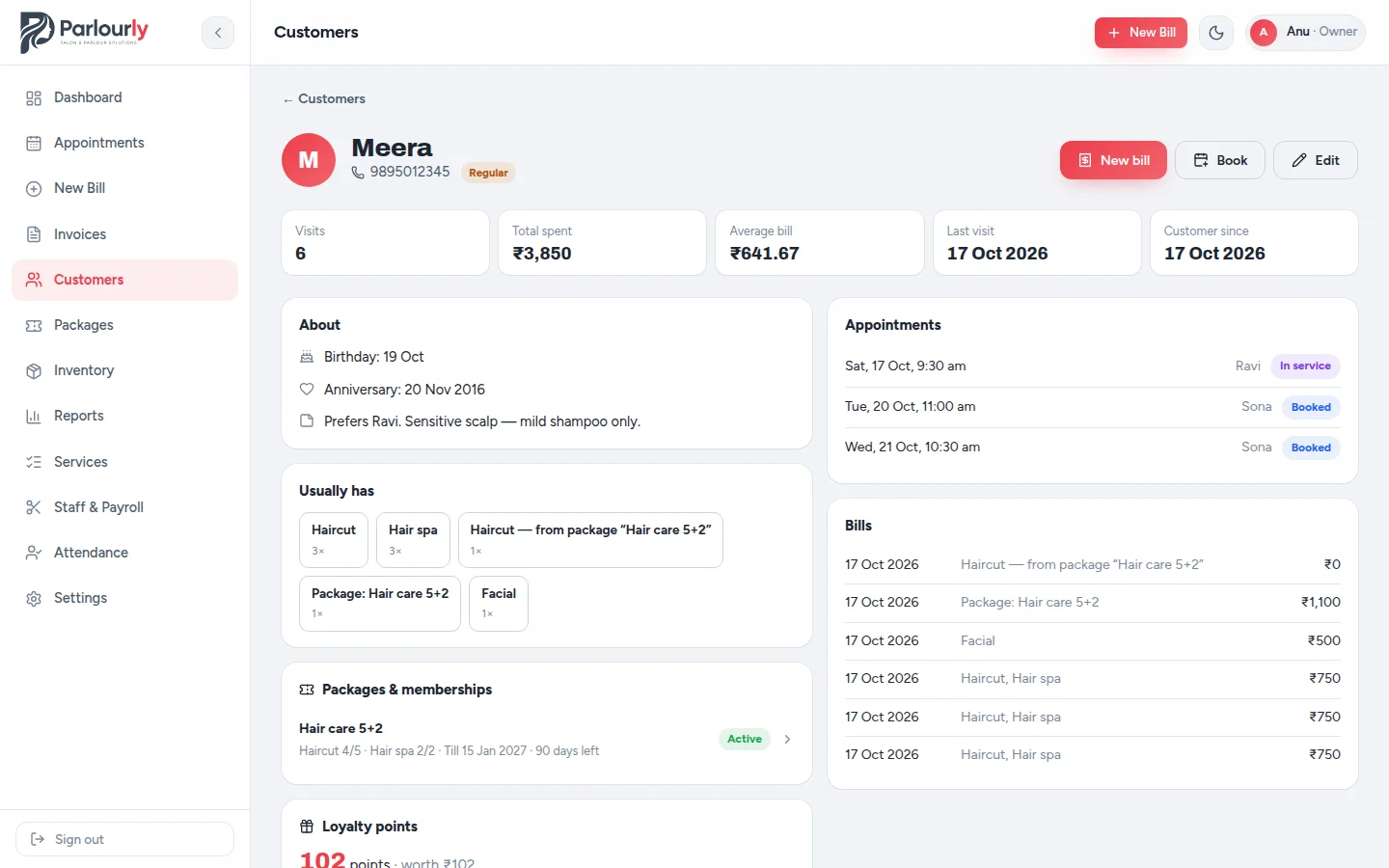Expand the Hair care 5+2 package chevron

tap(787, 739)
